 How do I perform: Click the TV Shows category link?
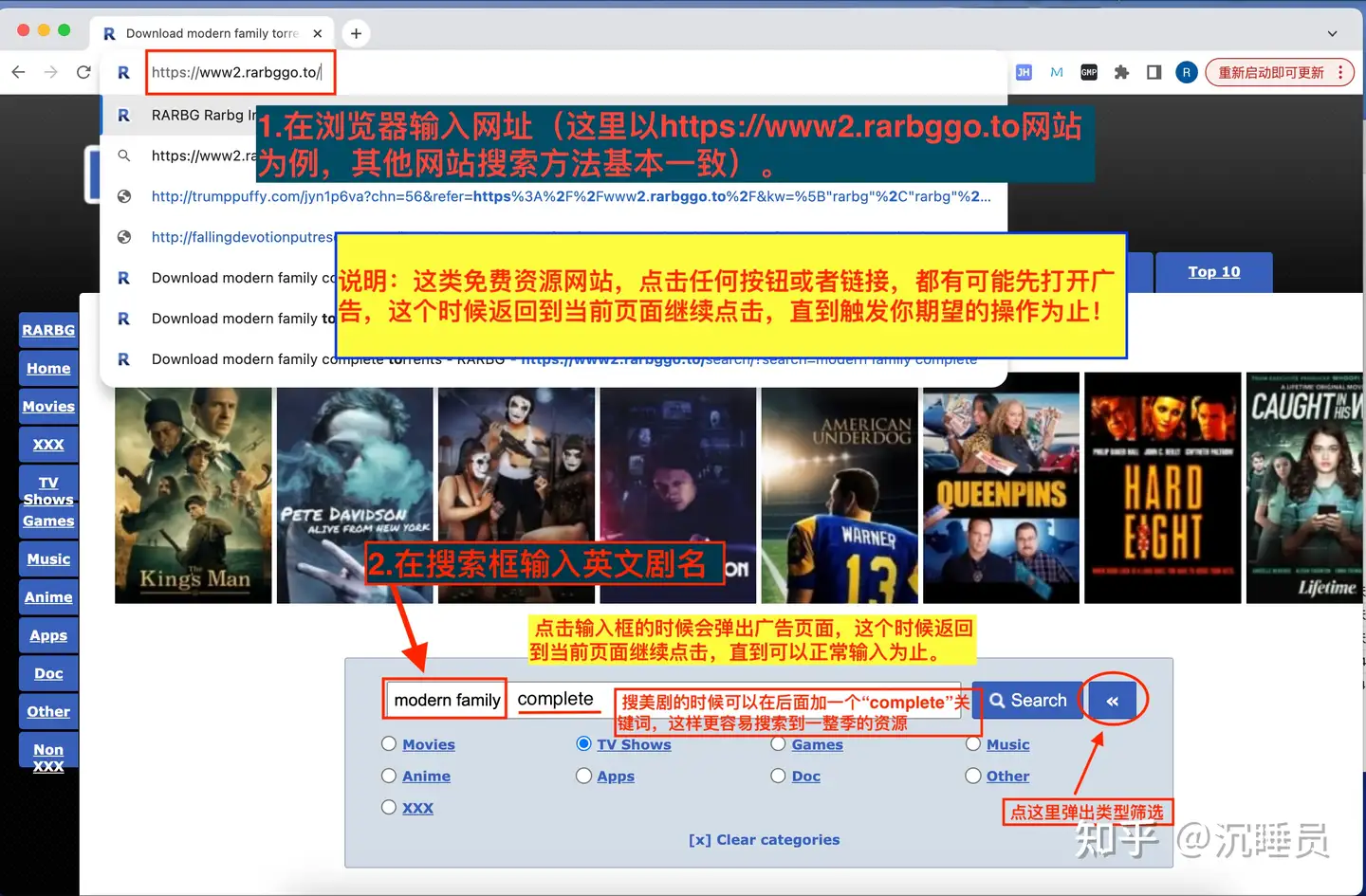634,745
